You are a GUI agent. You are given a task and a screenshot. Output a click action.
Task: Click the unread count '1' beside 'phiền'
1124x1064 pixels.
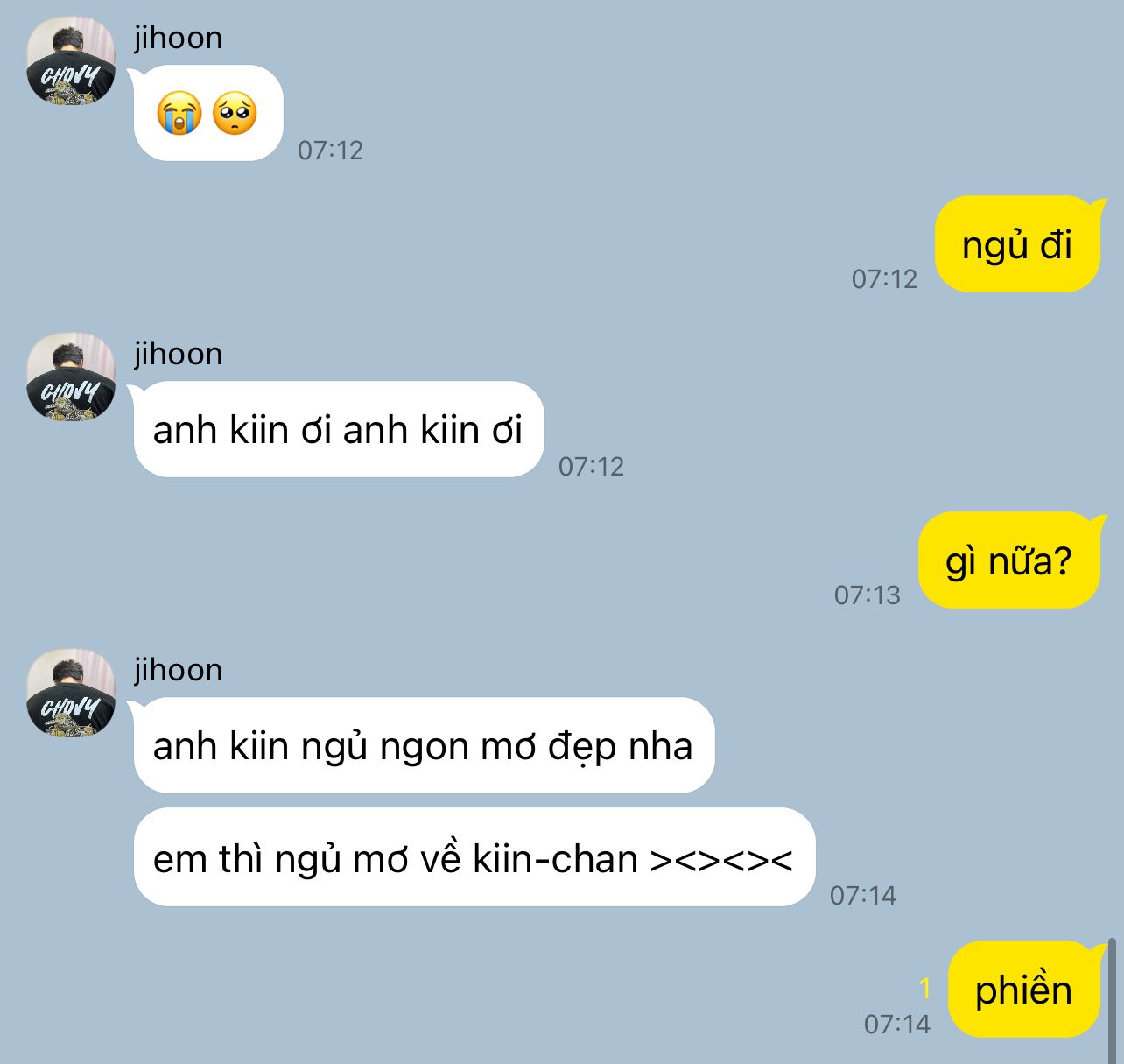pos(924,989)
